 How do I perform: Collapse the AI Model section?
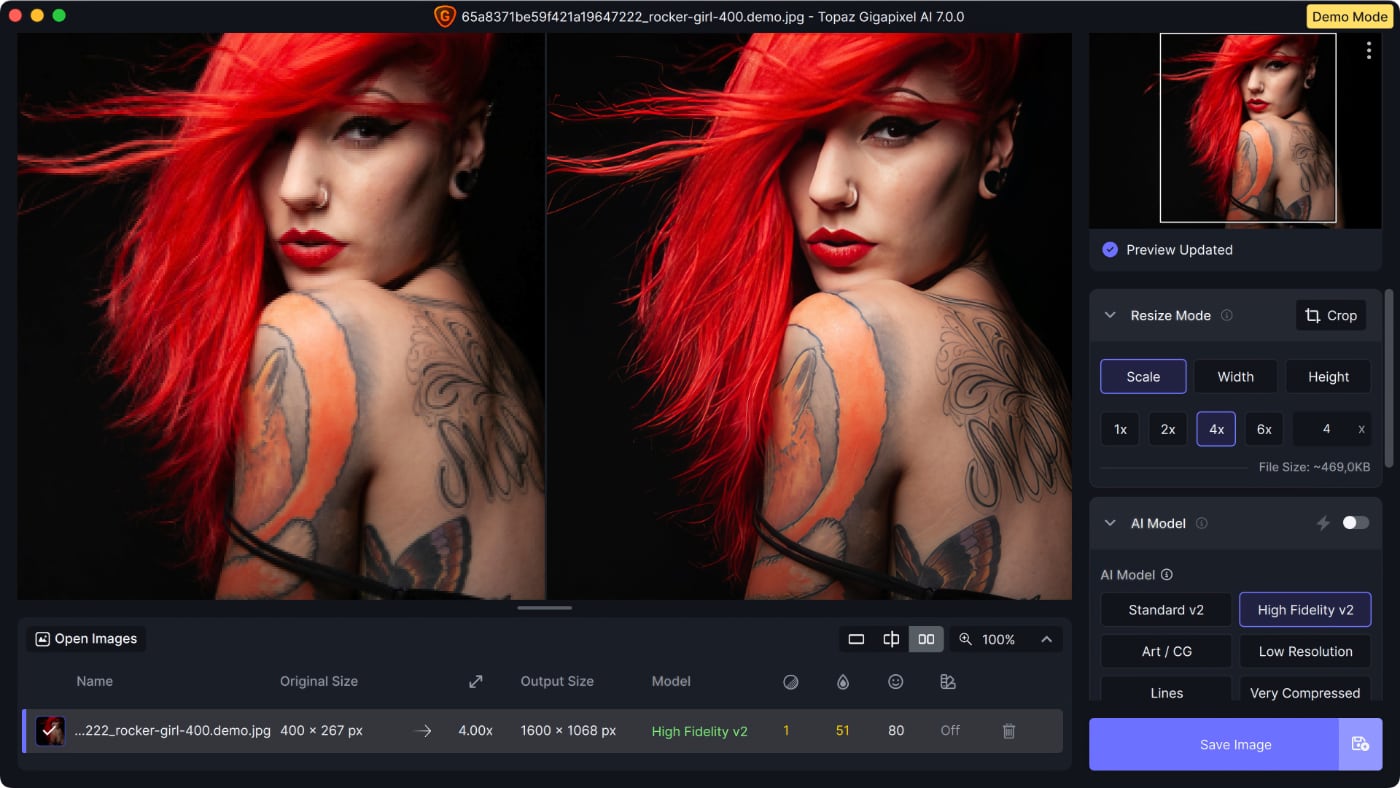(x=1110, y=523)
